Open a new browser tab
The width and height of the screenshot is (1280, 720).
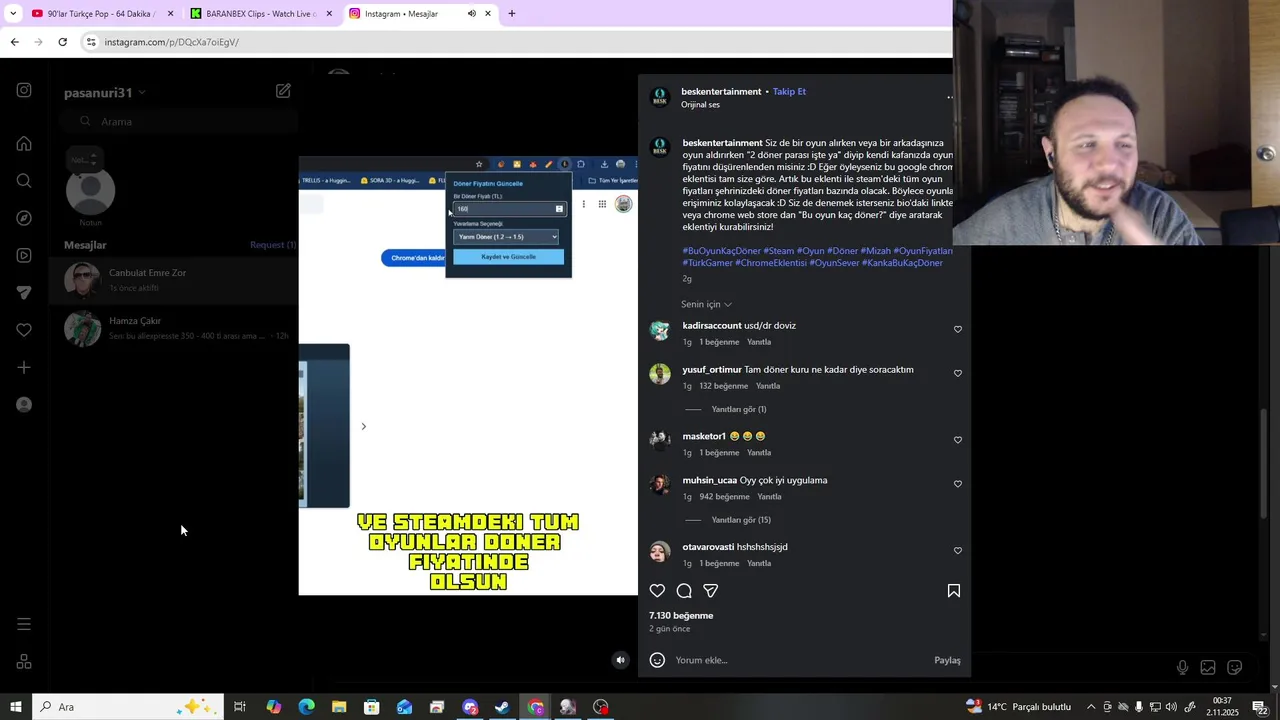point(512,14)
